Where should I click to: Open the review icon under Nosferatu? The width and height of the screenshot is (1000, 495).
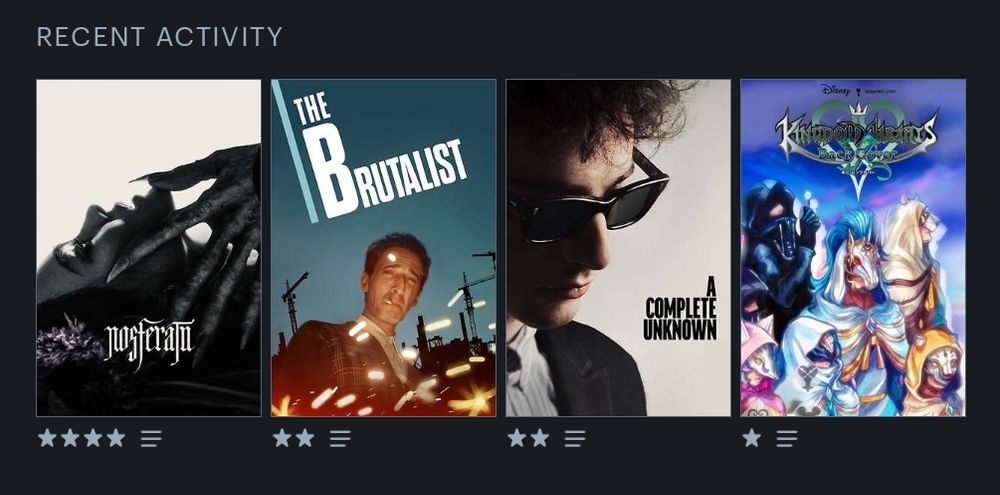click(x=151, y=438)
